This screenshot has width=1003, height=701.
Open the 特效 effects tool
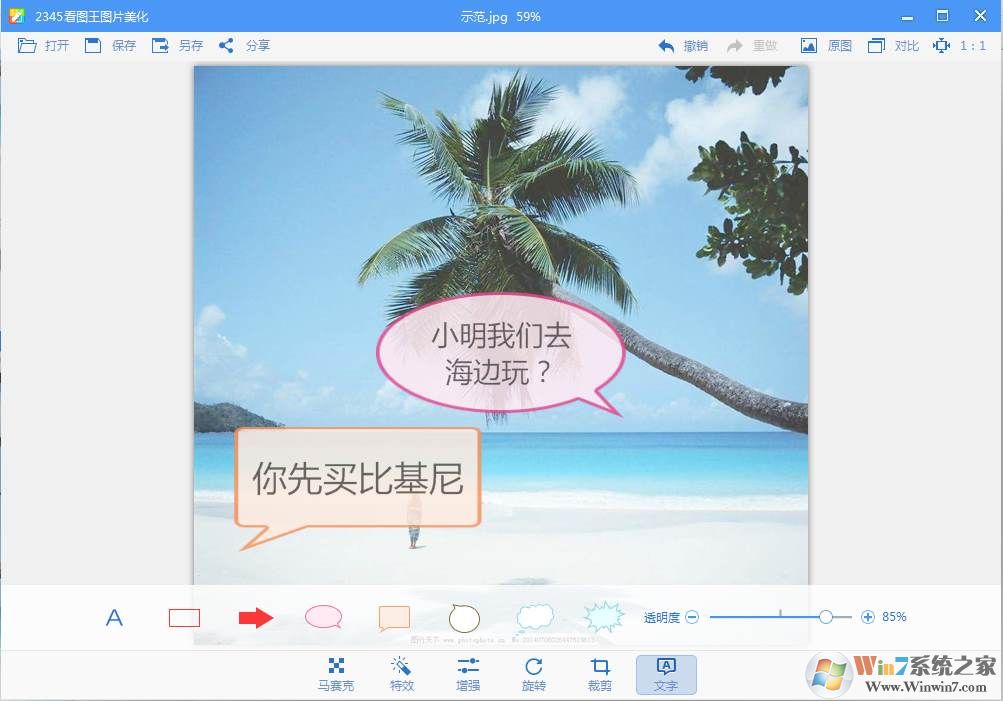point(402,675)
